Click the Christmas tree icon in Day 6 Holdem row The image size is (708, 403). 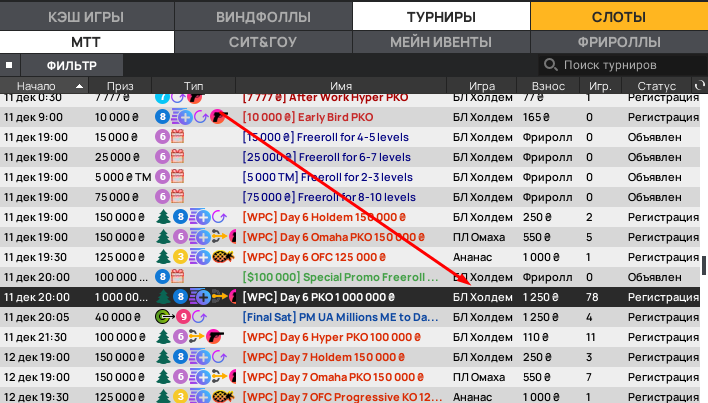163,217
